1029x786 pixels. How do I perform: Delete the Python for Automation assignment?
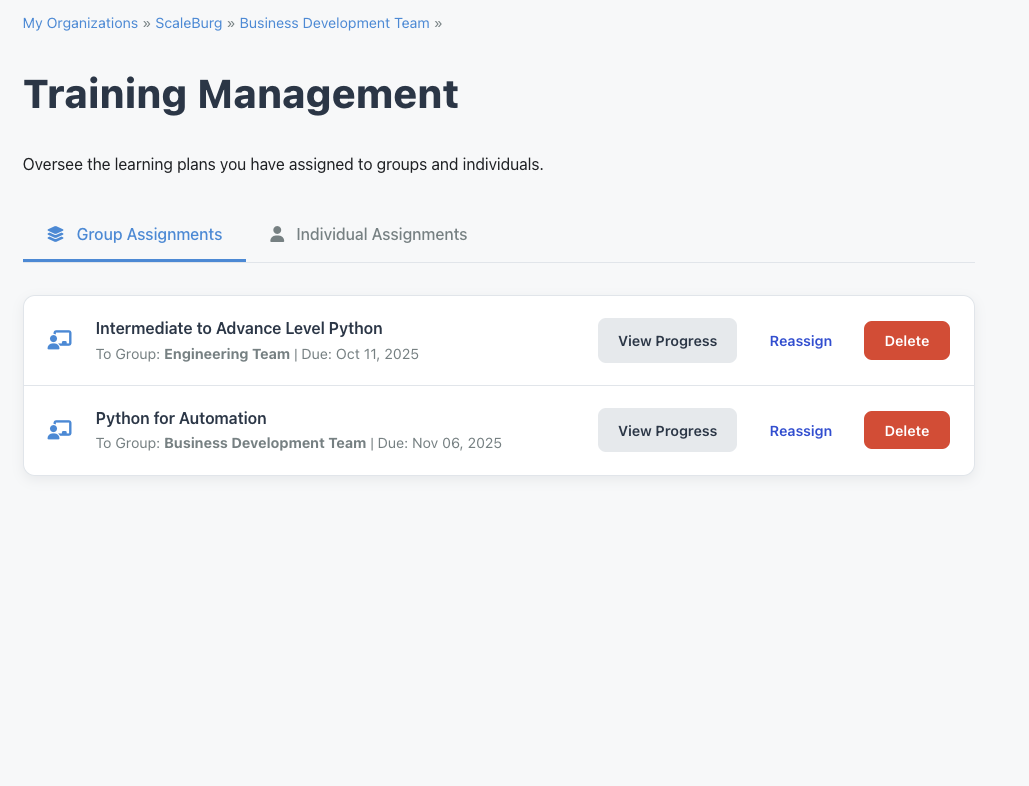[906, 431]
